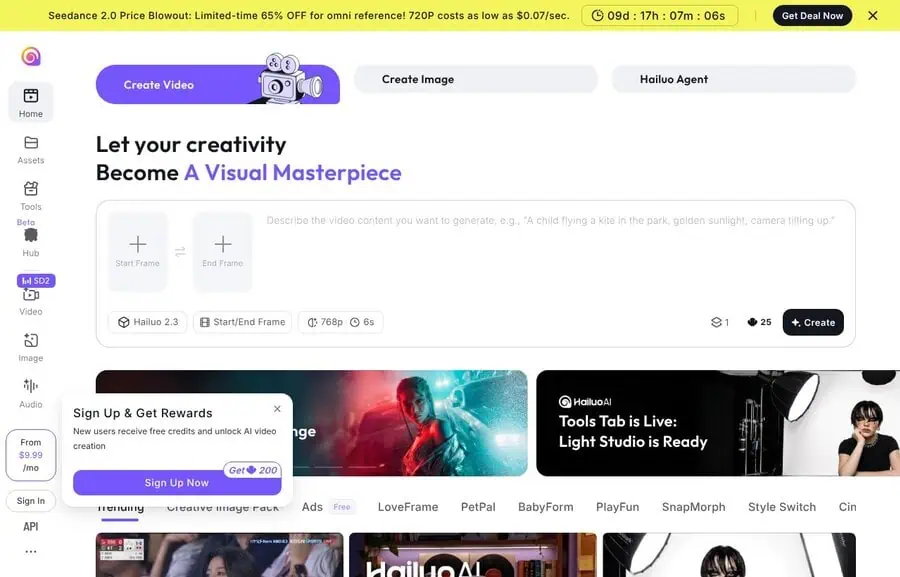The width and height of the screenshot is (900, 577).
Task: Open the crowd scene video thumbnail
Action: coord(219,555)
